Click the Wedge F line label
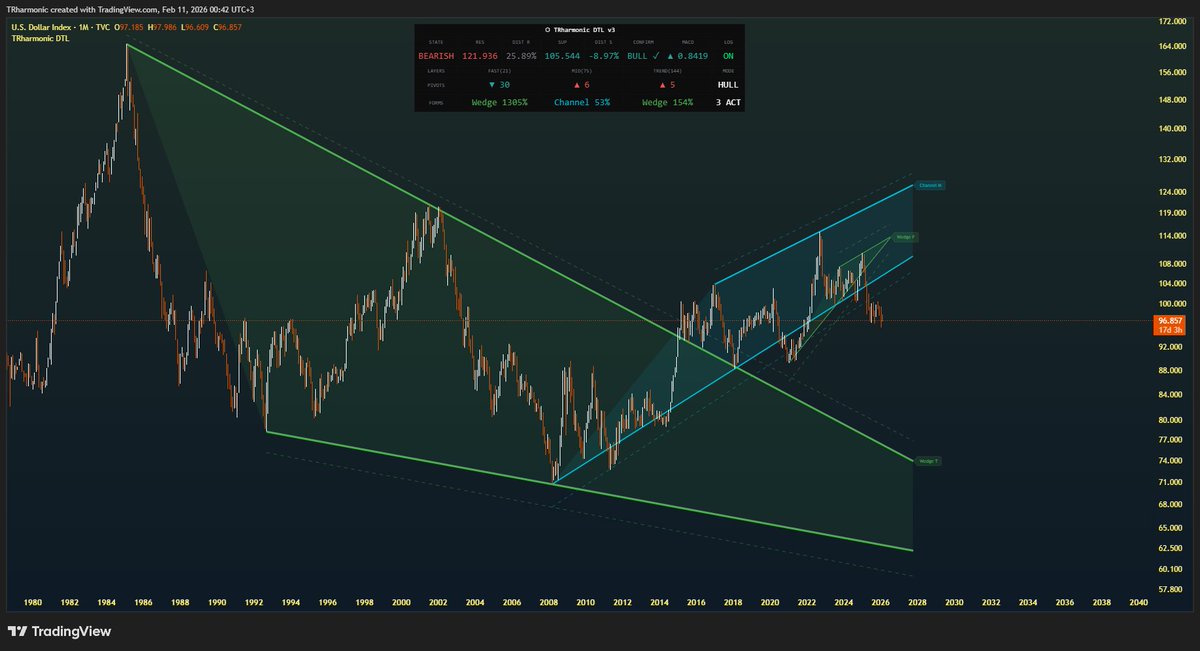 coord(905,237)
